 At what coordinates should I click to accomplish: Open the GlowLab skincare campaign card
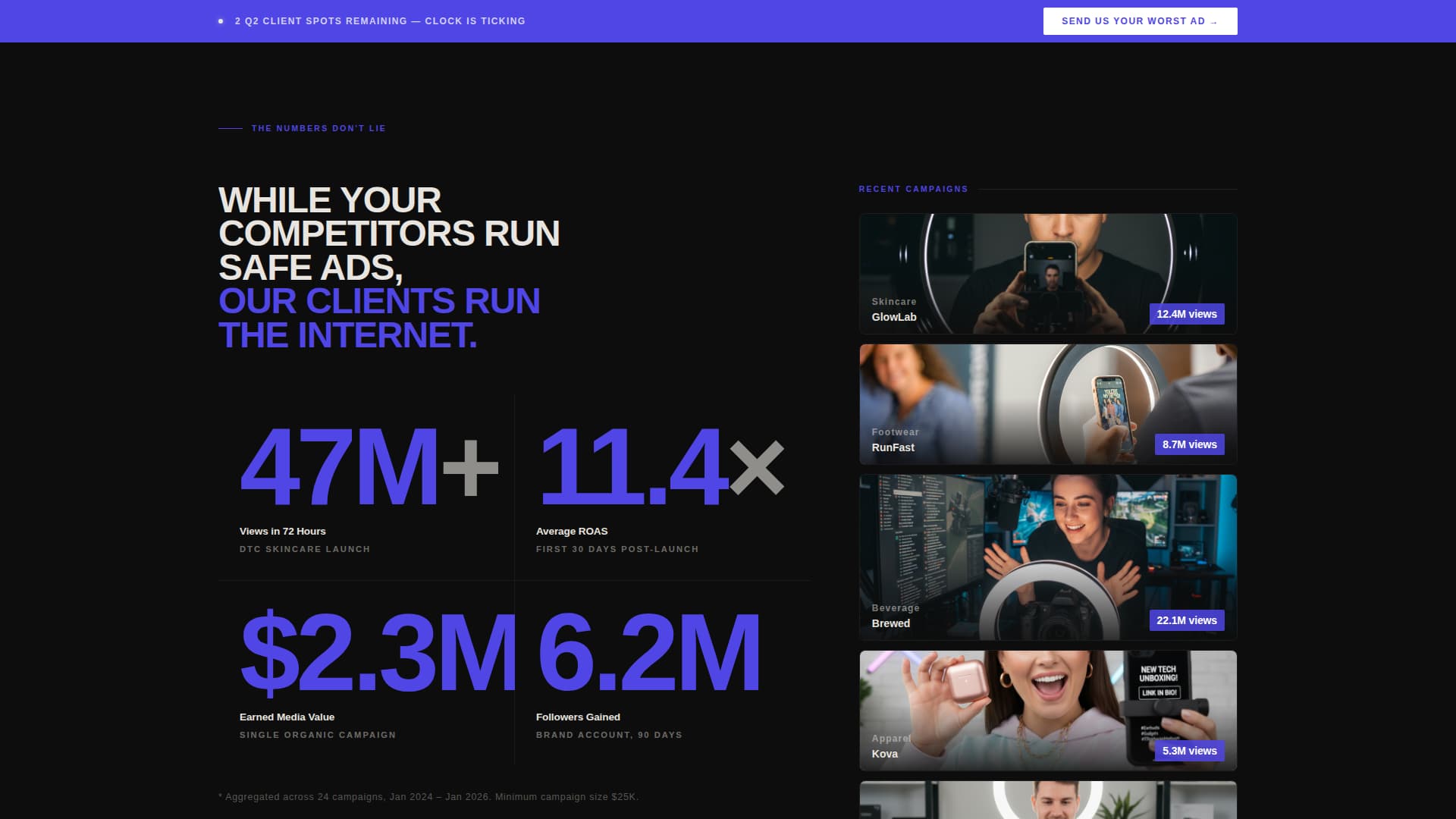point(1046,273)
